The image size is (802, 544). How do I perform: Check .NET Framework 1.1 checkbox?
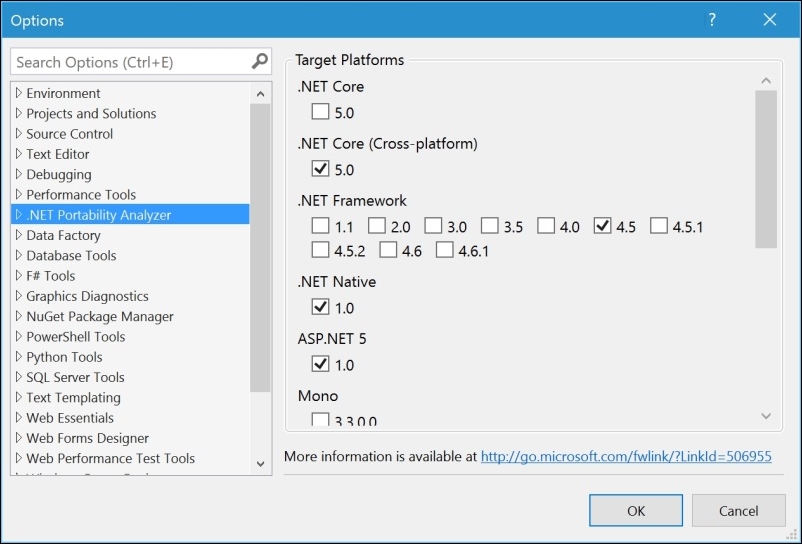(320, 225)
